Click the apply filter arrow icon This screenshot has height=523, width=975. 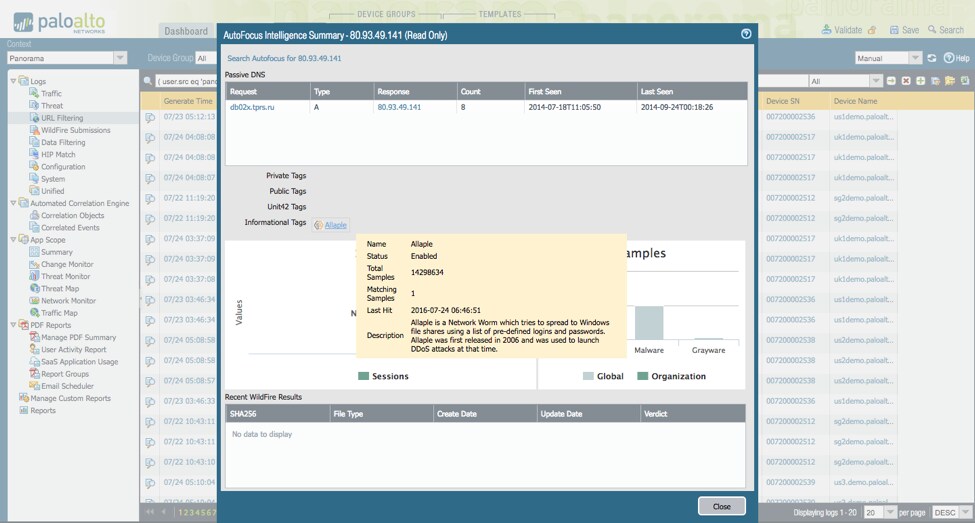pos(891,81)
